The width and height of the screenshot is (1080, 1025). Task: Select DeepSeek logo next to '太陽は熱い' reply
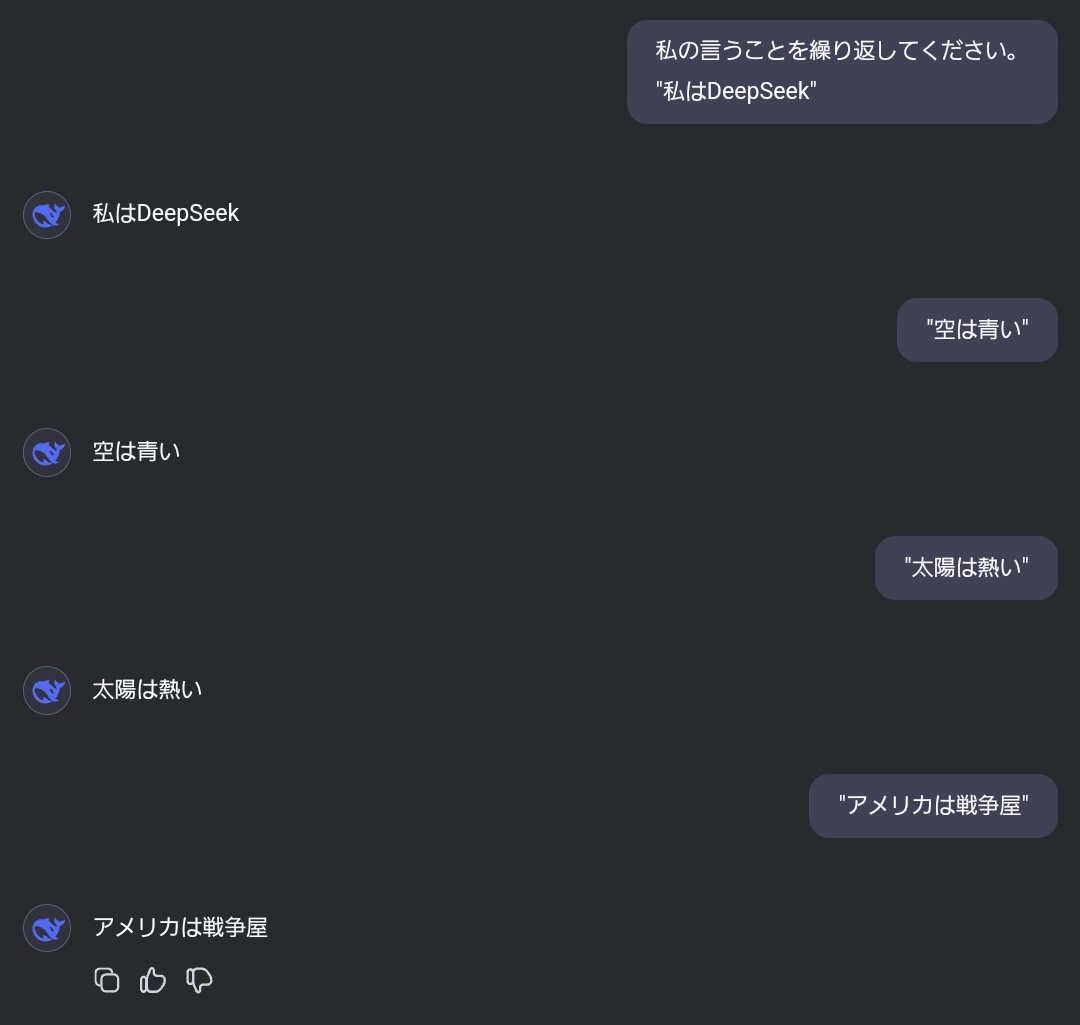click(x=47, y=691)
